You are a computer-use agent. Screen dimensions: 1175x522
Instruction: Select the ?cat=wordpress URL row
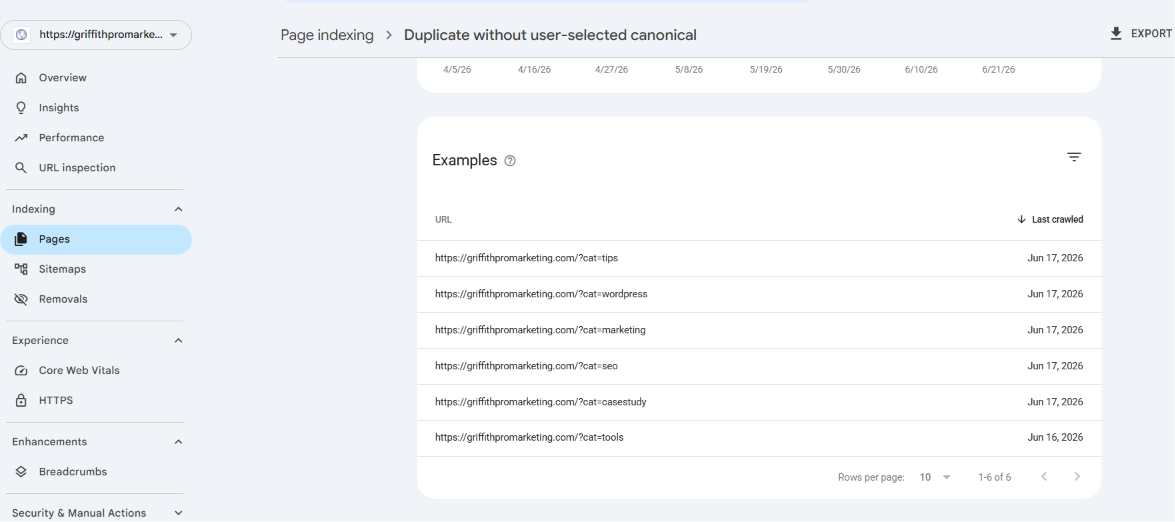tap(759, 294)
